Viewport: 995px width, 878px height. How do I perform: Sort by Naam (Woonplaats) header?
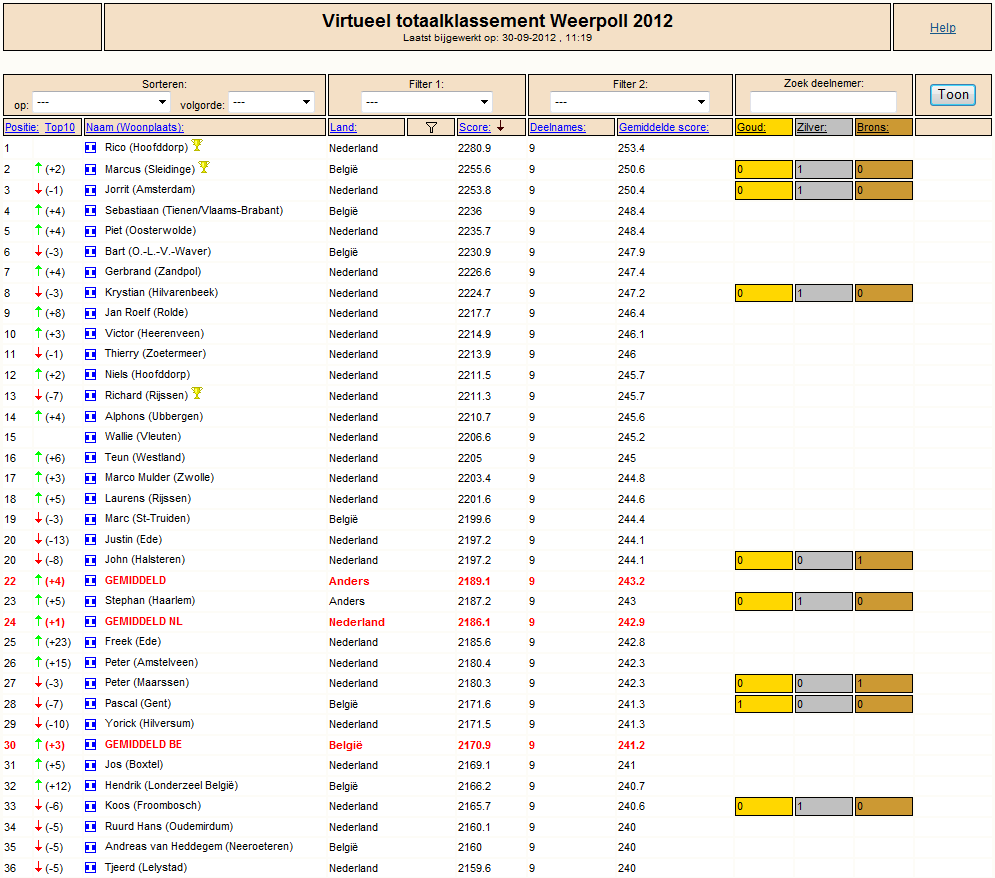pos(135,128)
